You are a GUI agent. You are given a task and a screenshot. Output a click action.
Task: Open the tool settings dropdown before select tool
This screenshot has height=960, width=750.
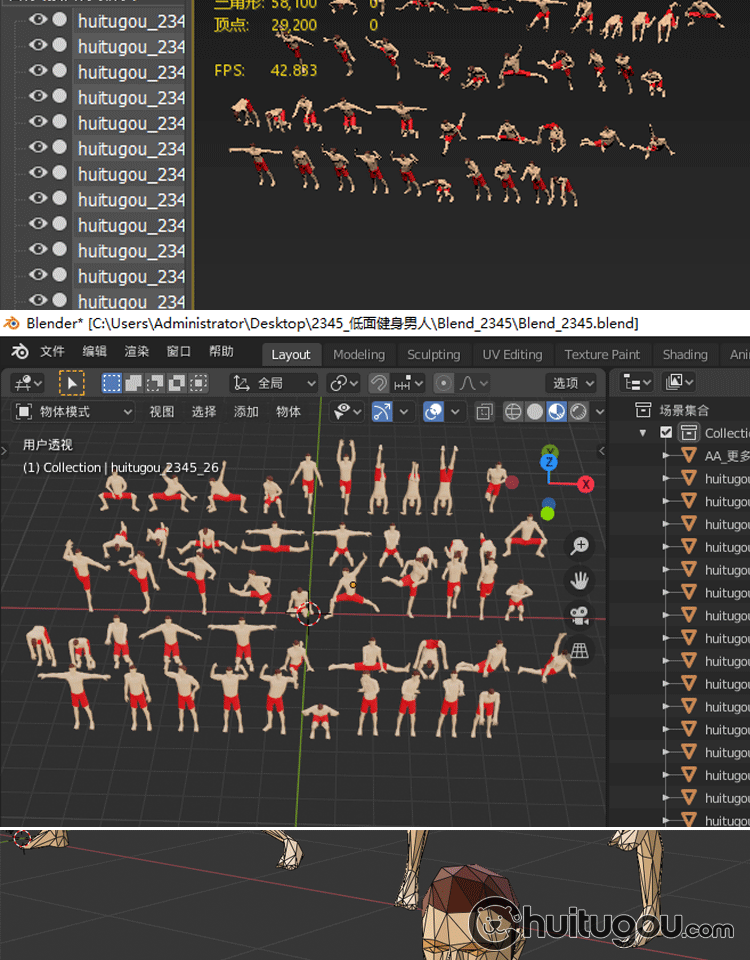(28, 383)
